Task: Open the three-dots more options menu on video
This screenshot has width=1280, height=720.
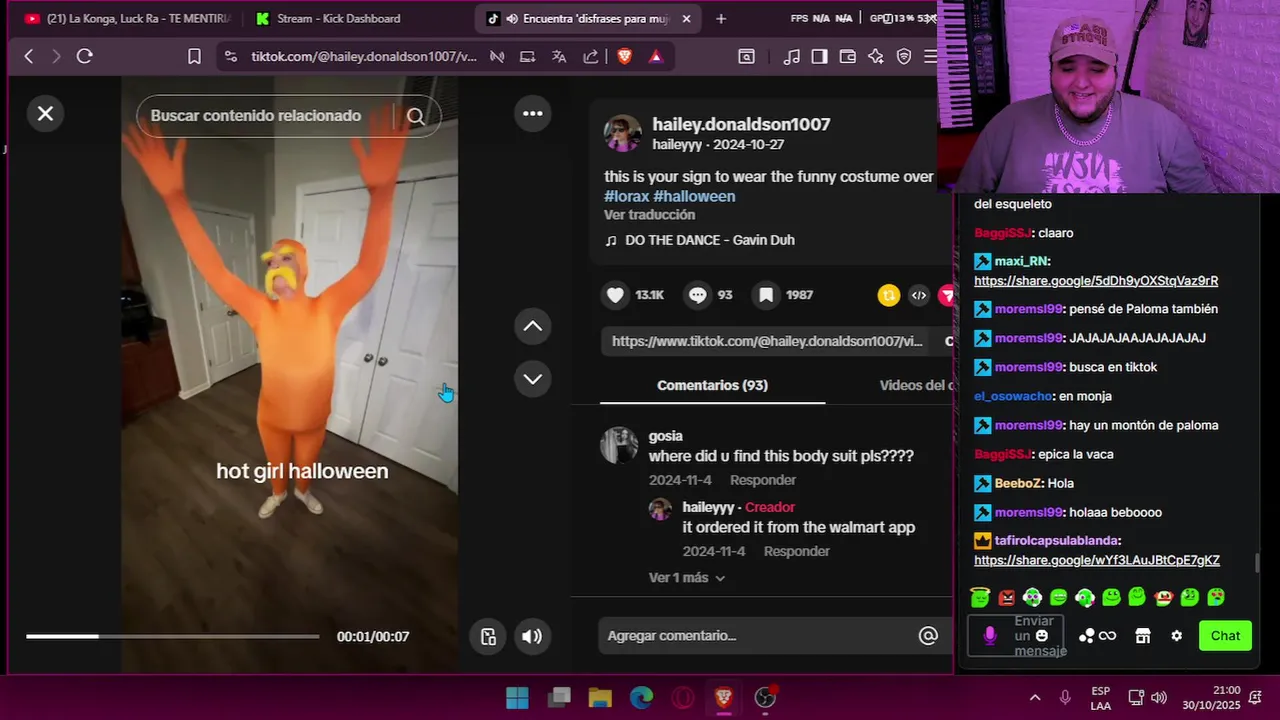Action: point(533,113)
